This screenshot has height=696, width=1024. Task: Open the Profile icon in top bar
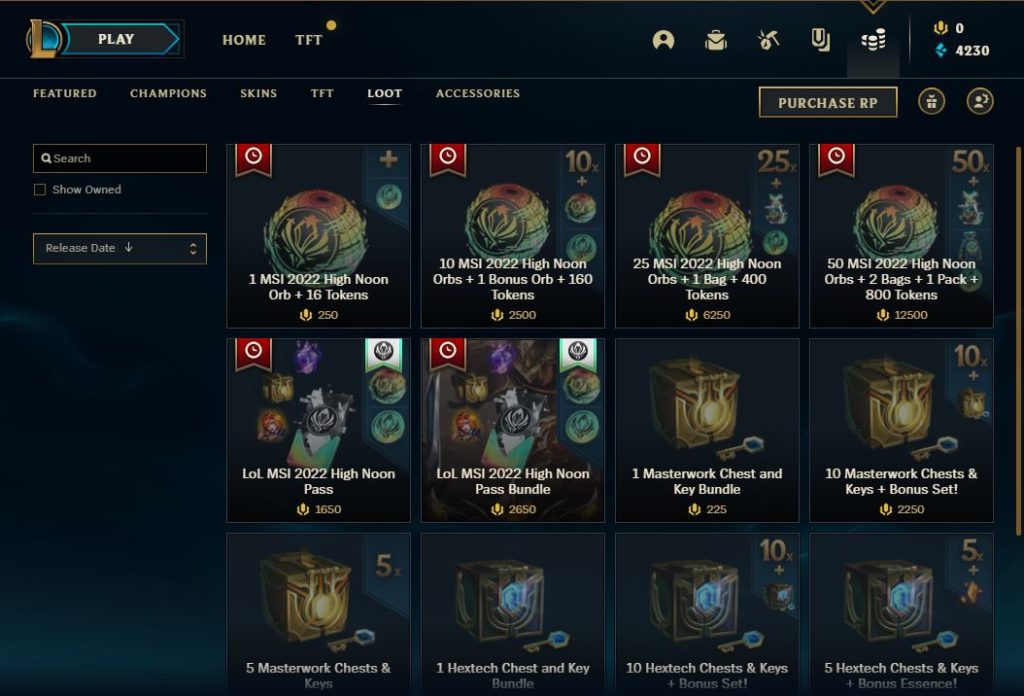[x=663, y=40]
